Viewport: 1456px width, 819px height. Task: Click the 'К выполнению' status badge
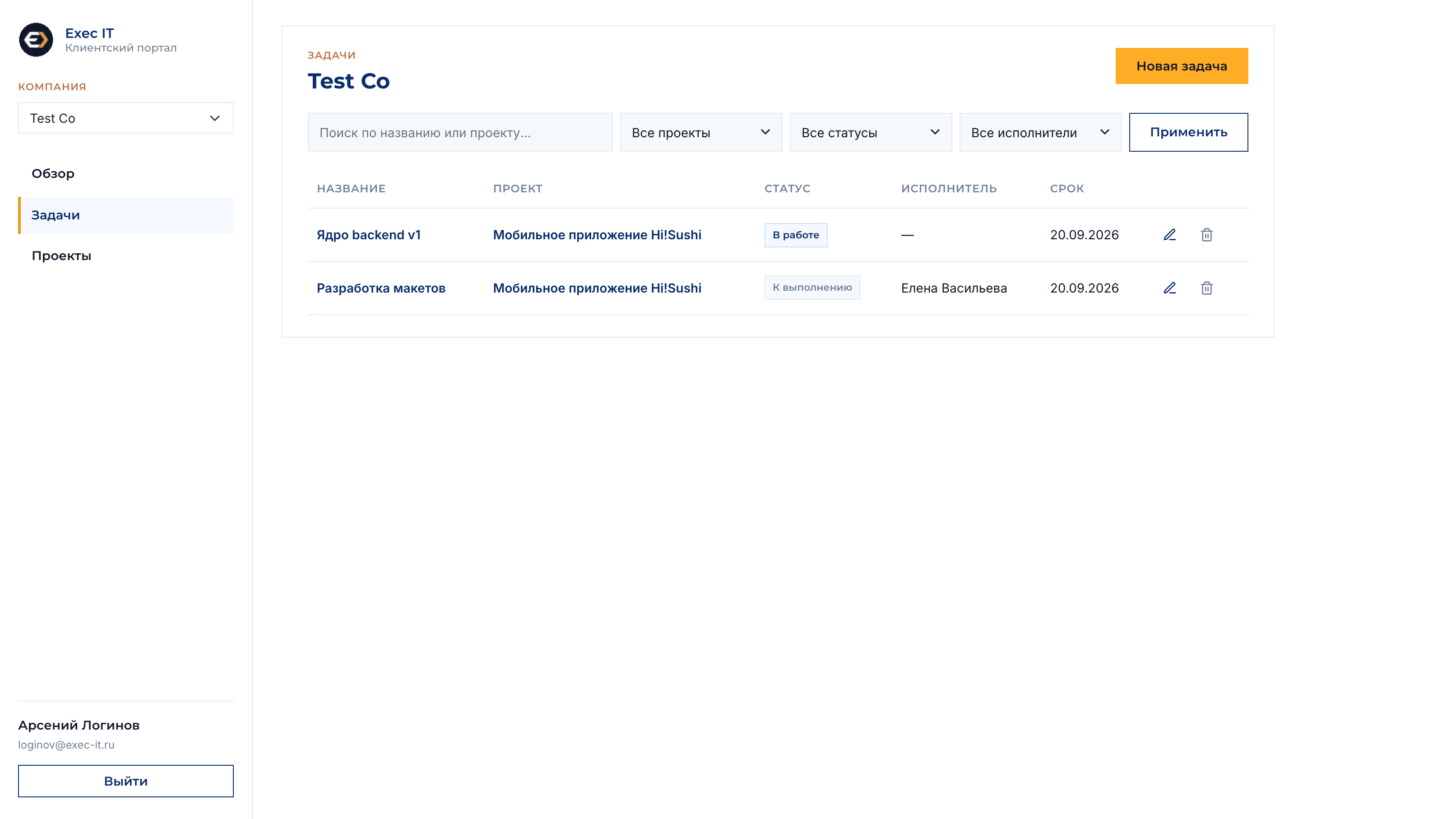[x=811, y=287]
